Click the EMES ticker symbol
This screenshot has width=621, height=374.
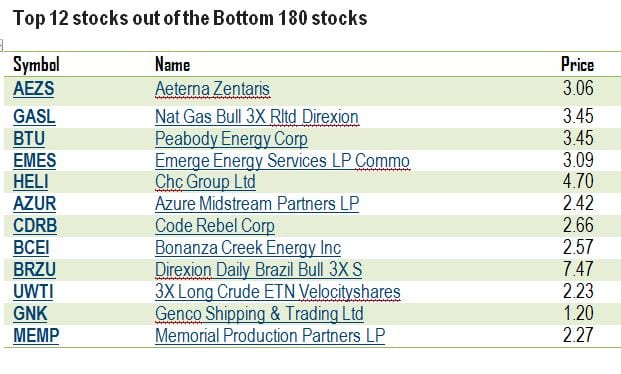35,161
